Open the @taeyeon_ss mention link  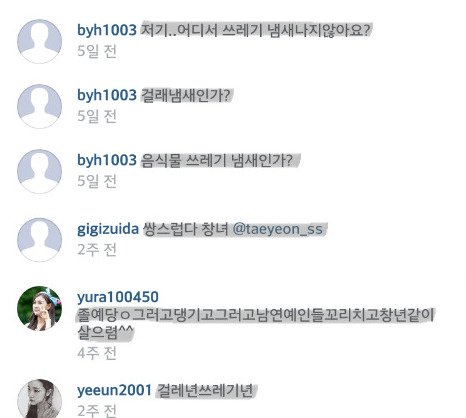(278, 229)
